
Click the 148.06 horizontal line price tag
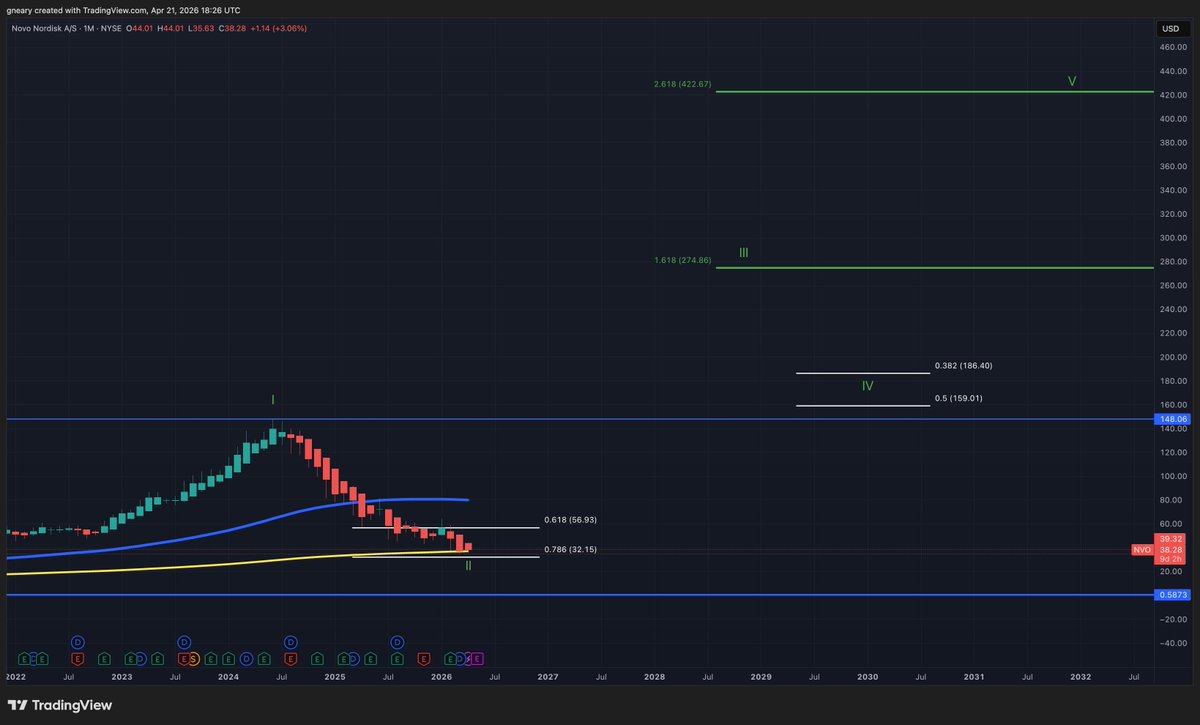(1173, 419)
